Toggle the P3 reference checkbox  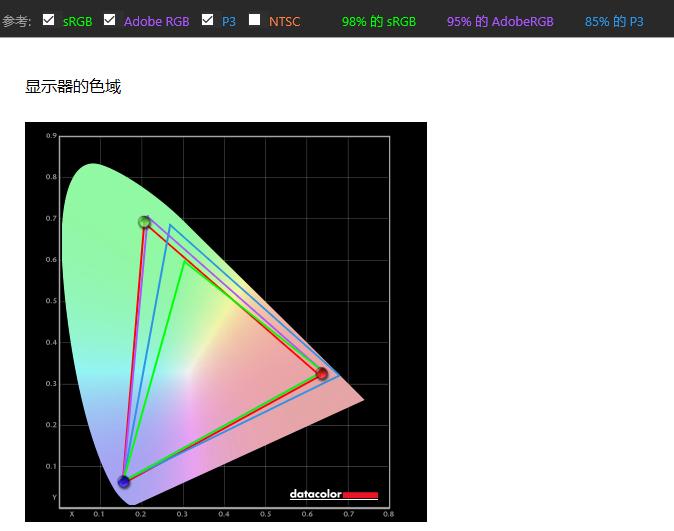[x=208, y=19]
